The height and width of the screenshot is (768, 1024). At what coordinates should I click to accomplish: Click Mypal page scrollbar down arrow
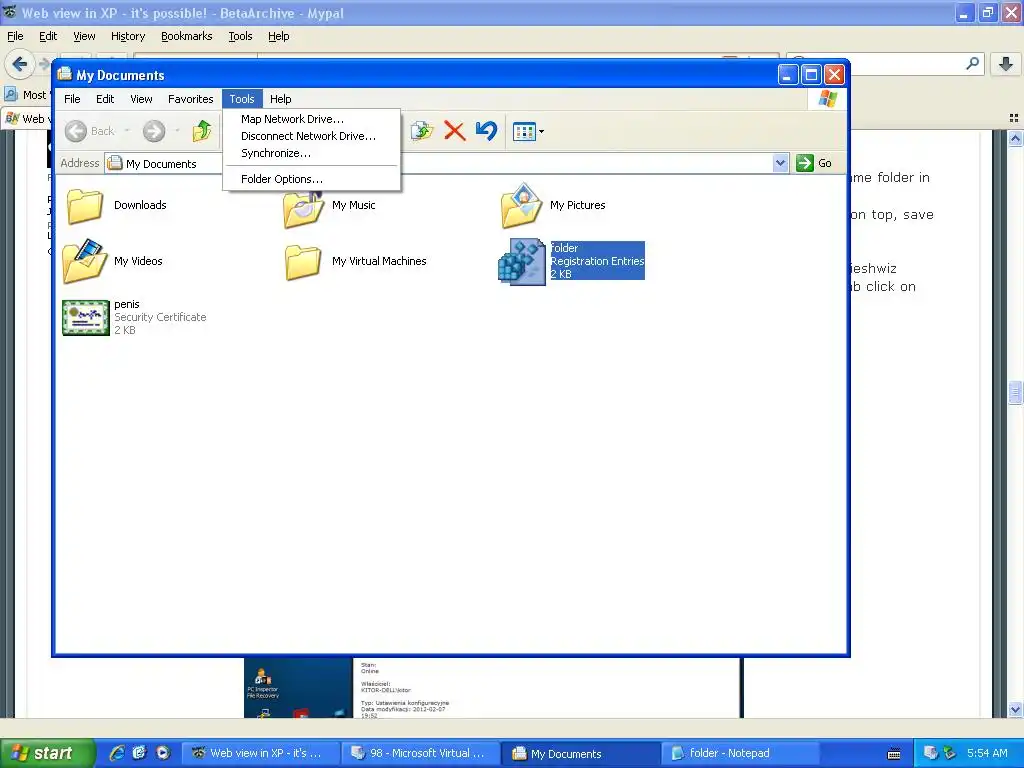click(1015, 710)
